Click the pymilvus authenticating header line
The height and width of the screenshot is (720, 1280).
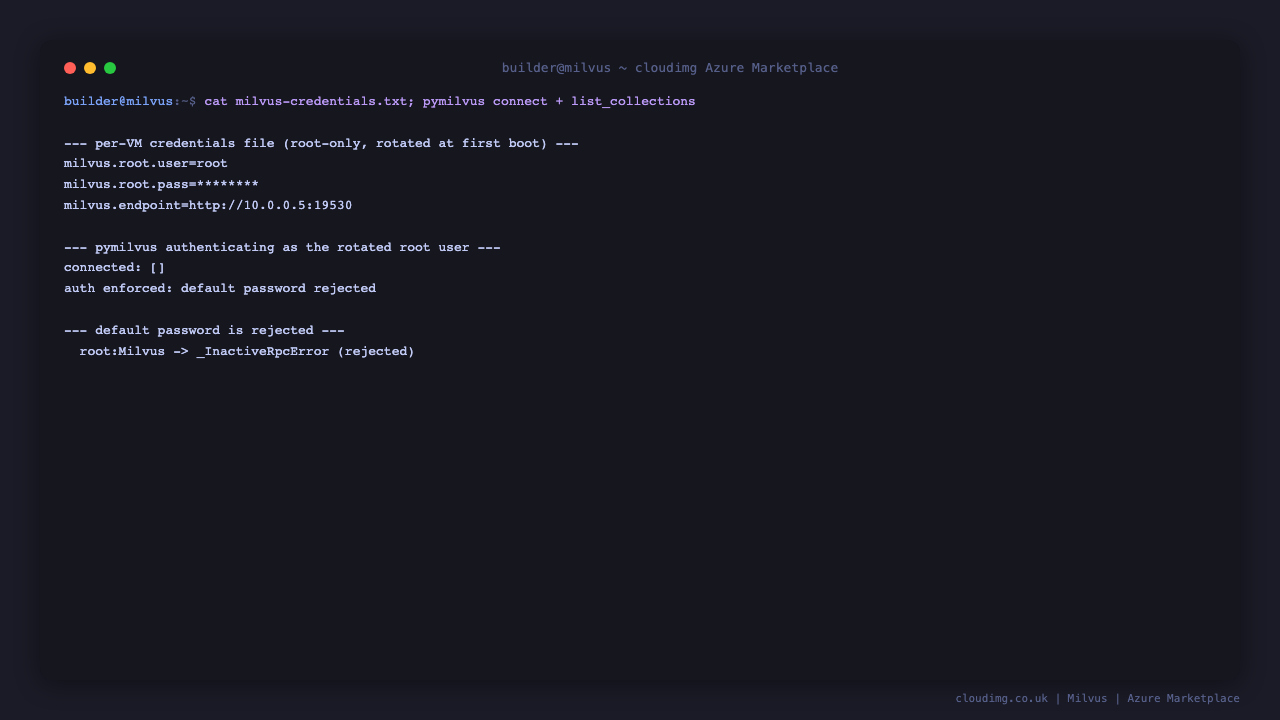click(282, 247)
